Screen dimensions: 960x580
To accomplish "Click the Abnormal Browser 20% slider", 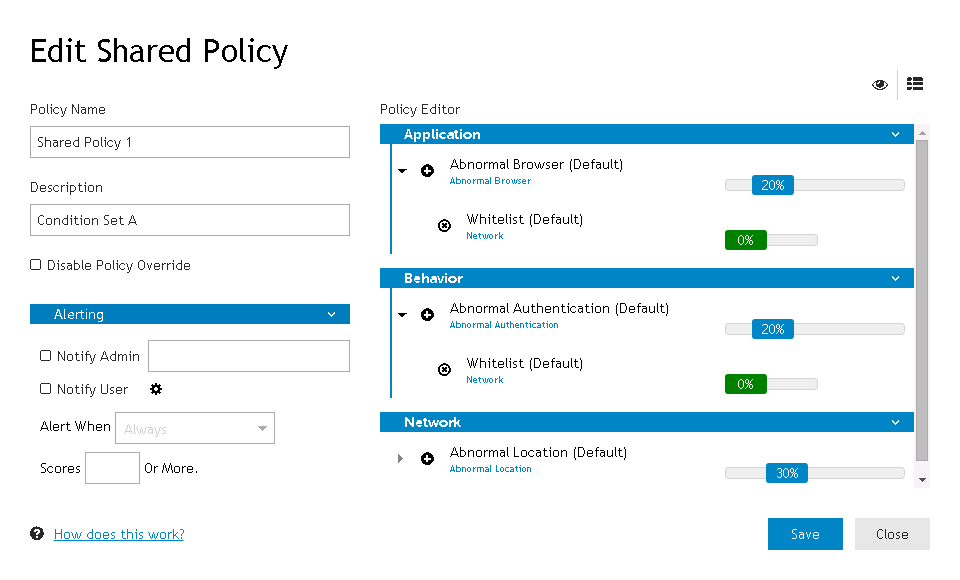I will click(x=772, y=185).
